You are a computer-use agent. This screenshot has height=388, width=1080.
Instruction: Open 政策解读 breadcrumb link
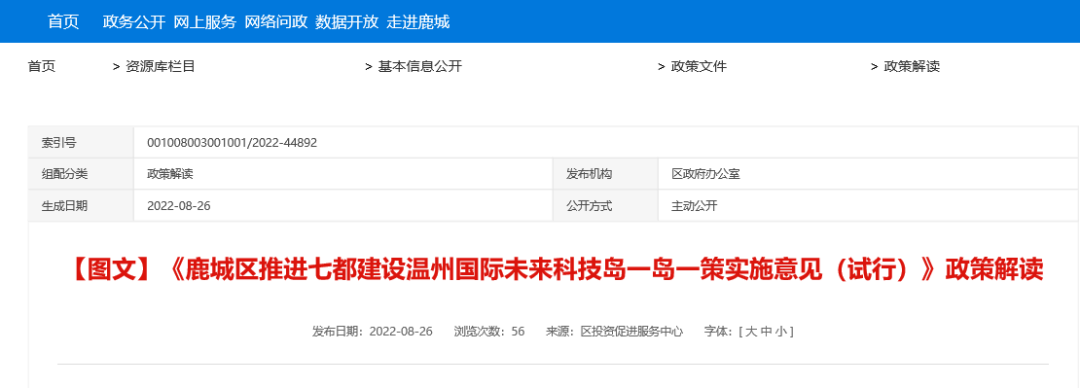point(912,67)
